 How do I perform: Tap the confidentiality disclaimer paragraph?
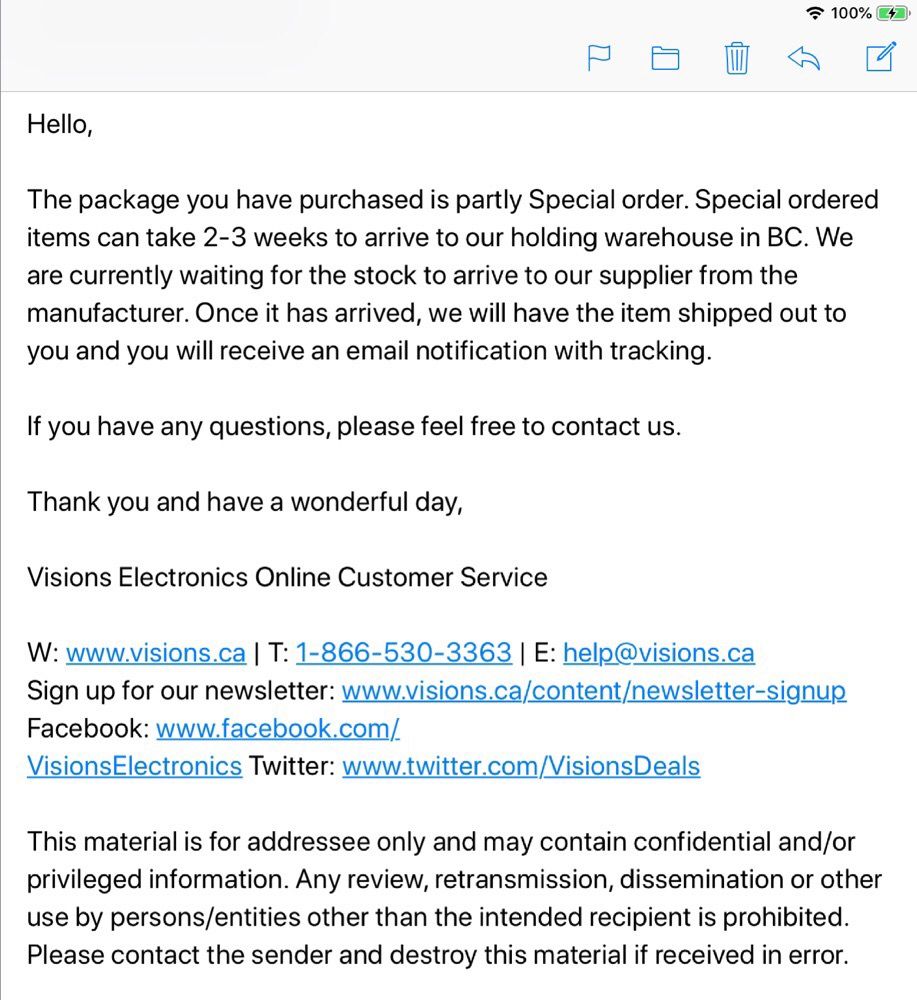coord(452,899)
